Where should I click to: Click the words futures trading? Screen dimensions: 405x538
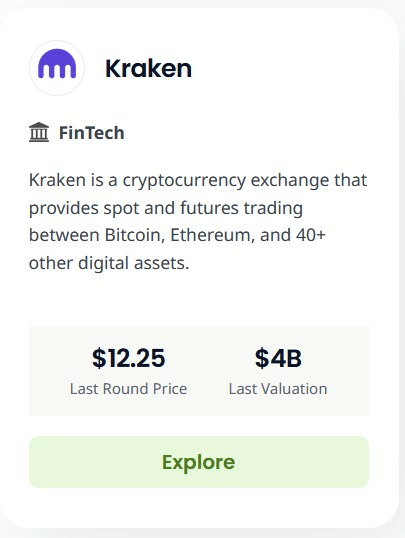tap(241, 208)
